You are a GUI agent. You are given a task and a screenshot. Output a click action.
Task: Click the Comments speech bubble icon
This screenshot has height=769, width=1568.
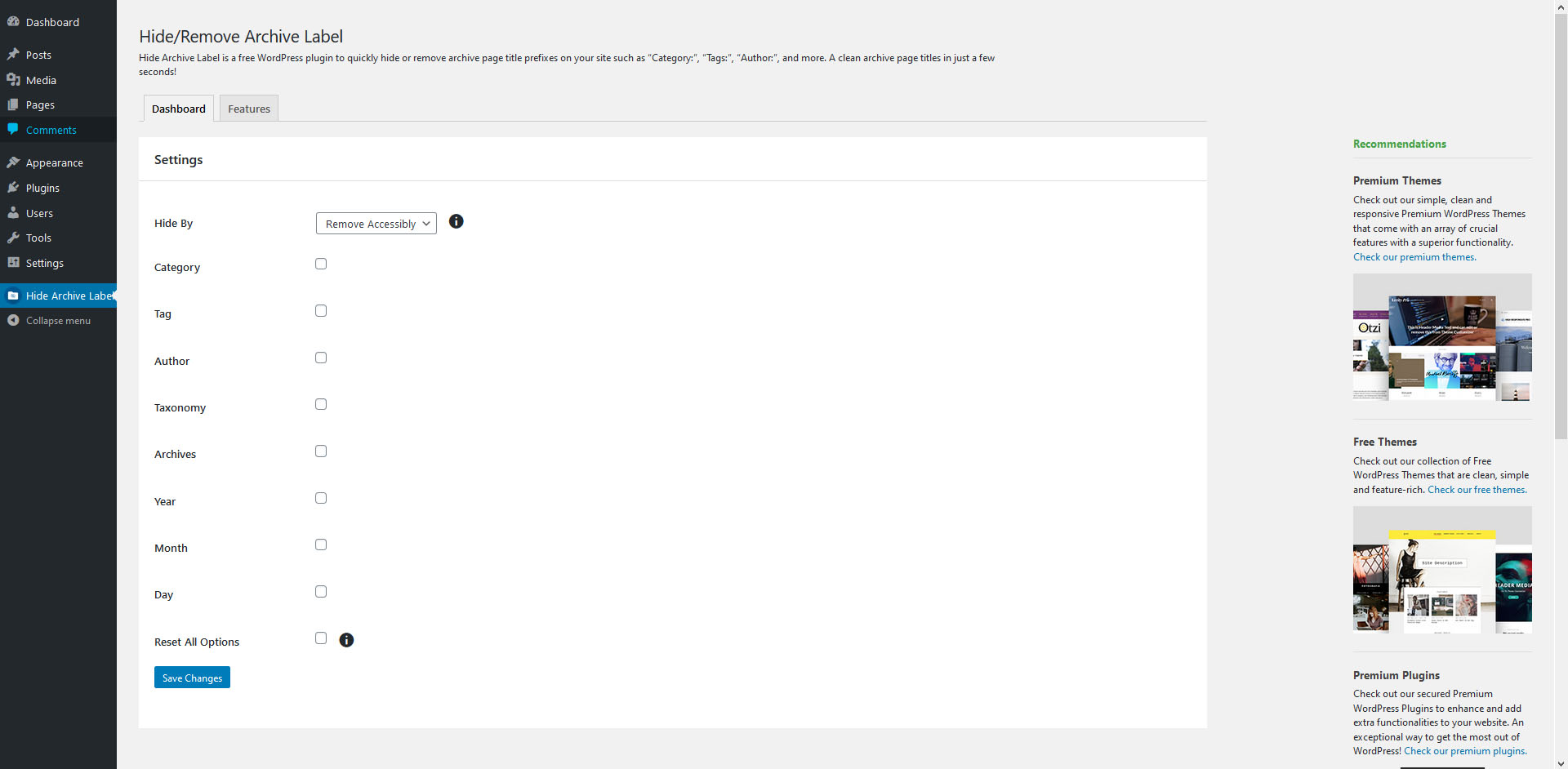point(13,130)
